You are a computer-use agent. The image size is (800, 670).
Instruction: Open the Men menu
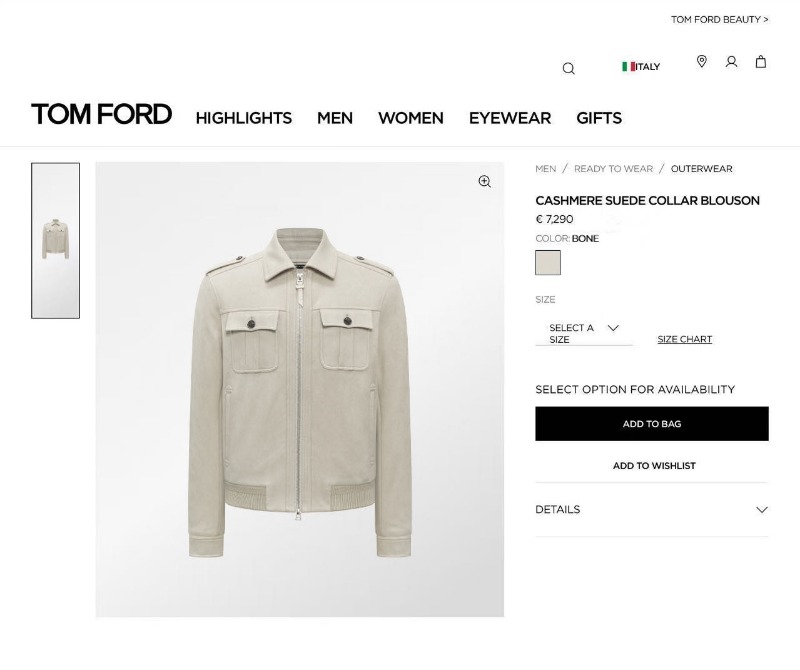tap(334, 118)
